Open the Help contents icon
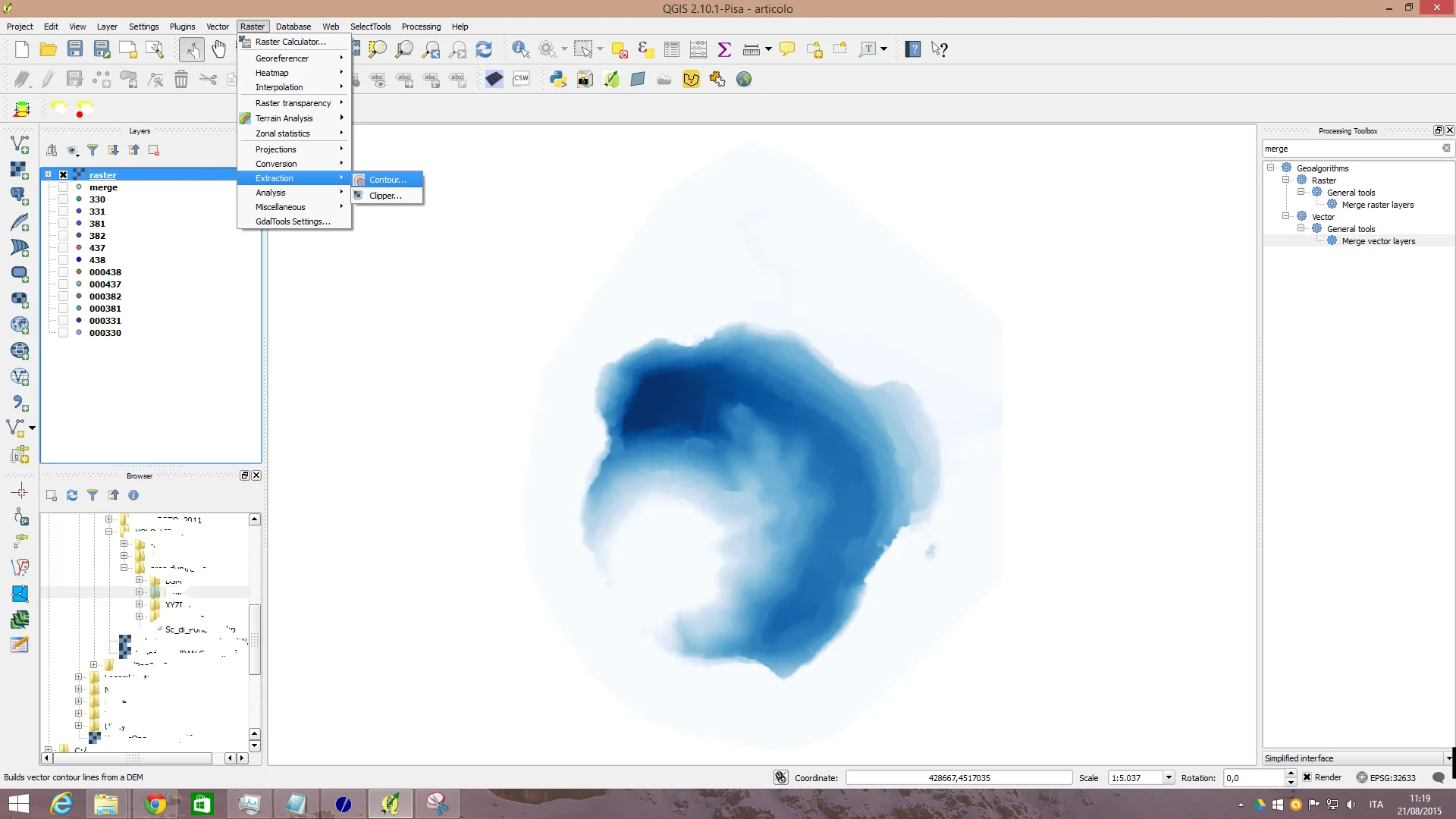 [x=913, y=49]
